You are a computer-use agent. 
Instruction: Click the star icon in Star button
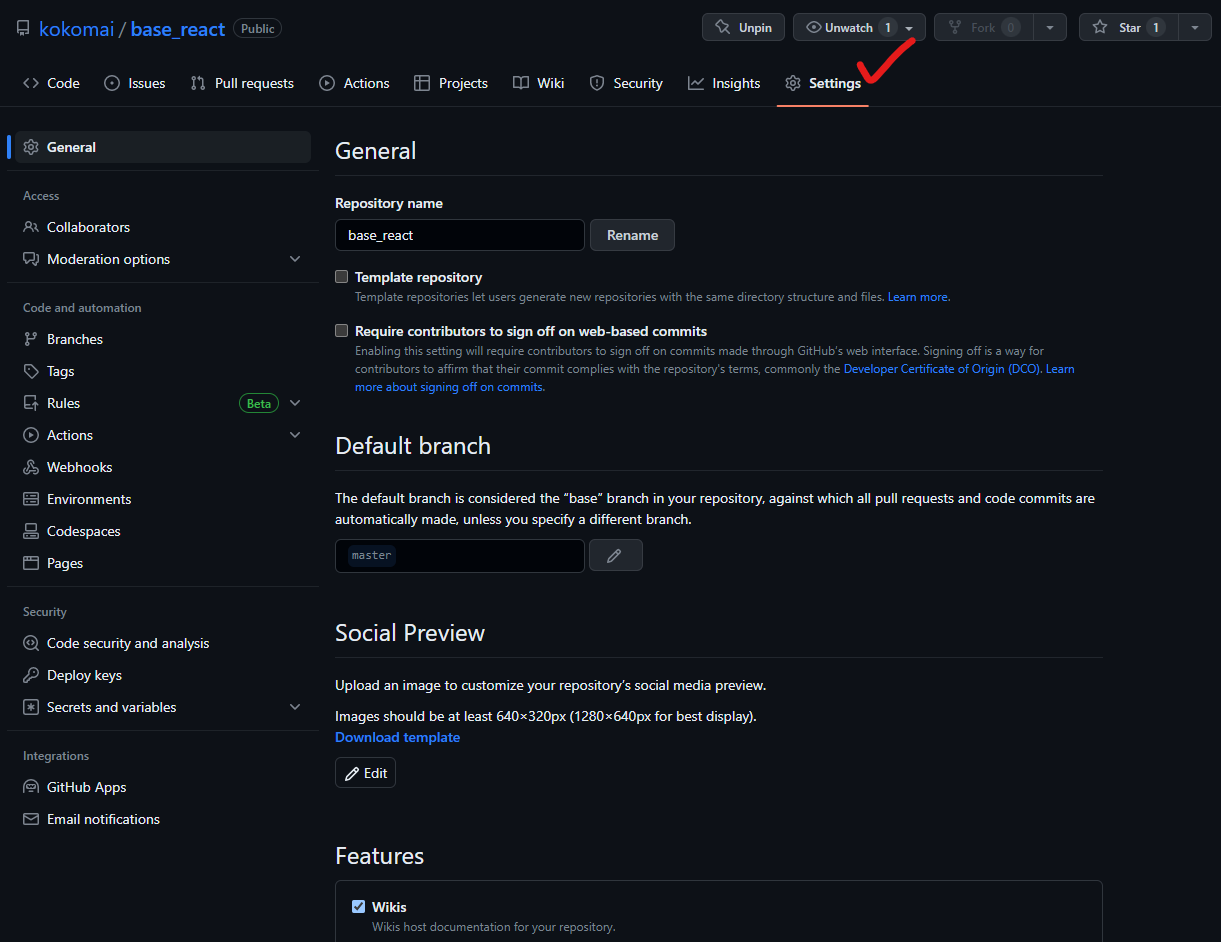pyautogui.click(x=1100, y=28)
